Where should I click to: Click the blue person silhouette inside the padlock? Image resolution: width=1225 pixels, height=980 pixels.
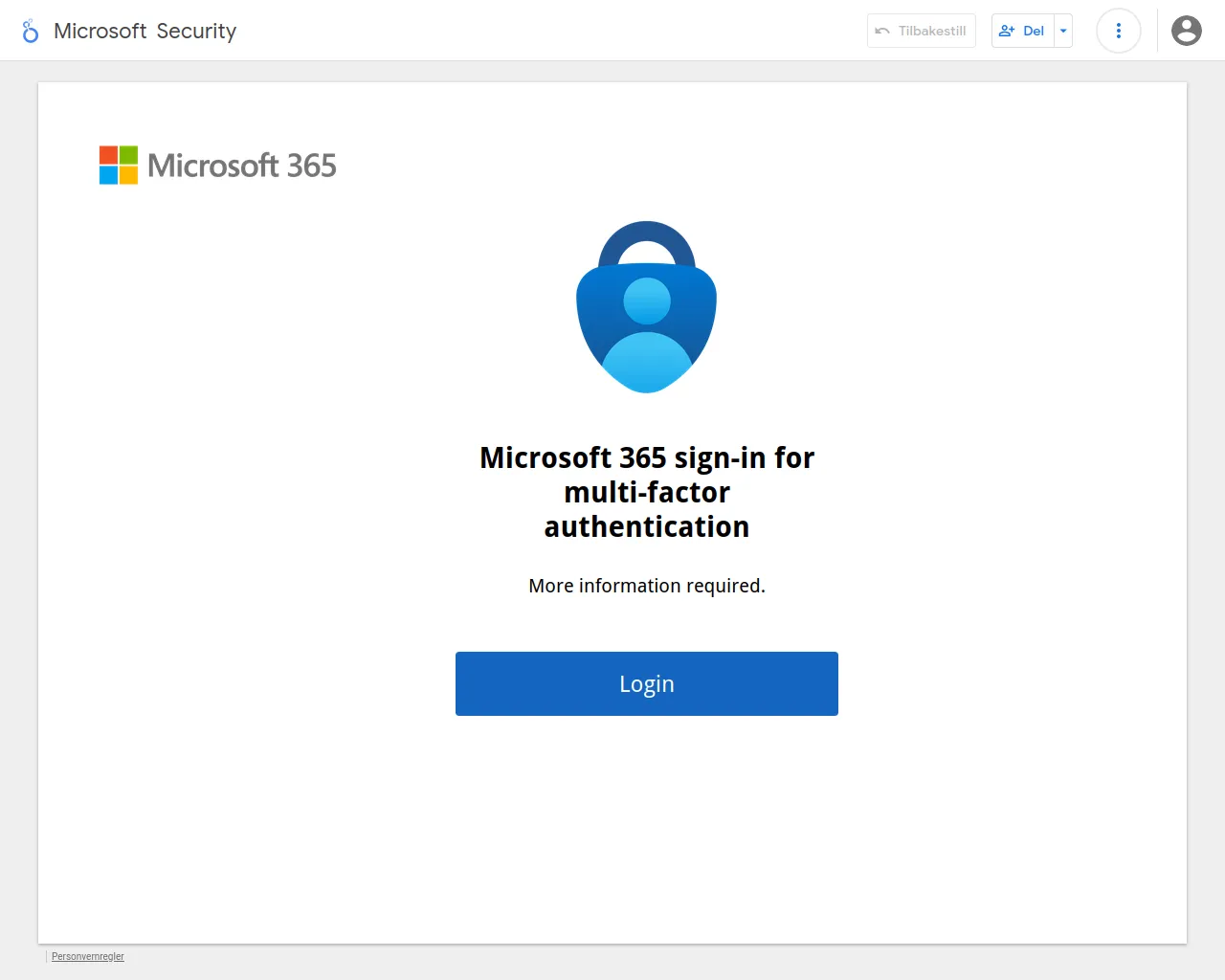point(647,335)
